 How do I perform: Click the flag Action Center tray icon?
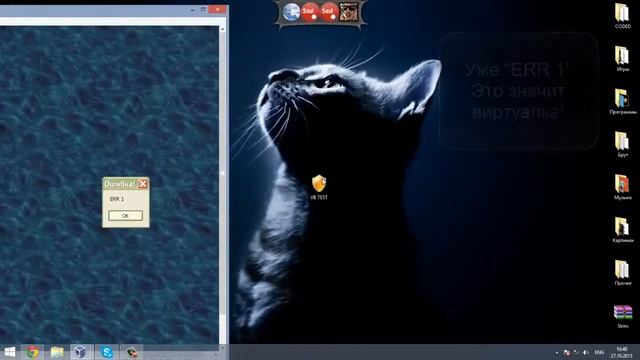pos(567,352)
